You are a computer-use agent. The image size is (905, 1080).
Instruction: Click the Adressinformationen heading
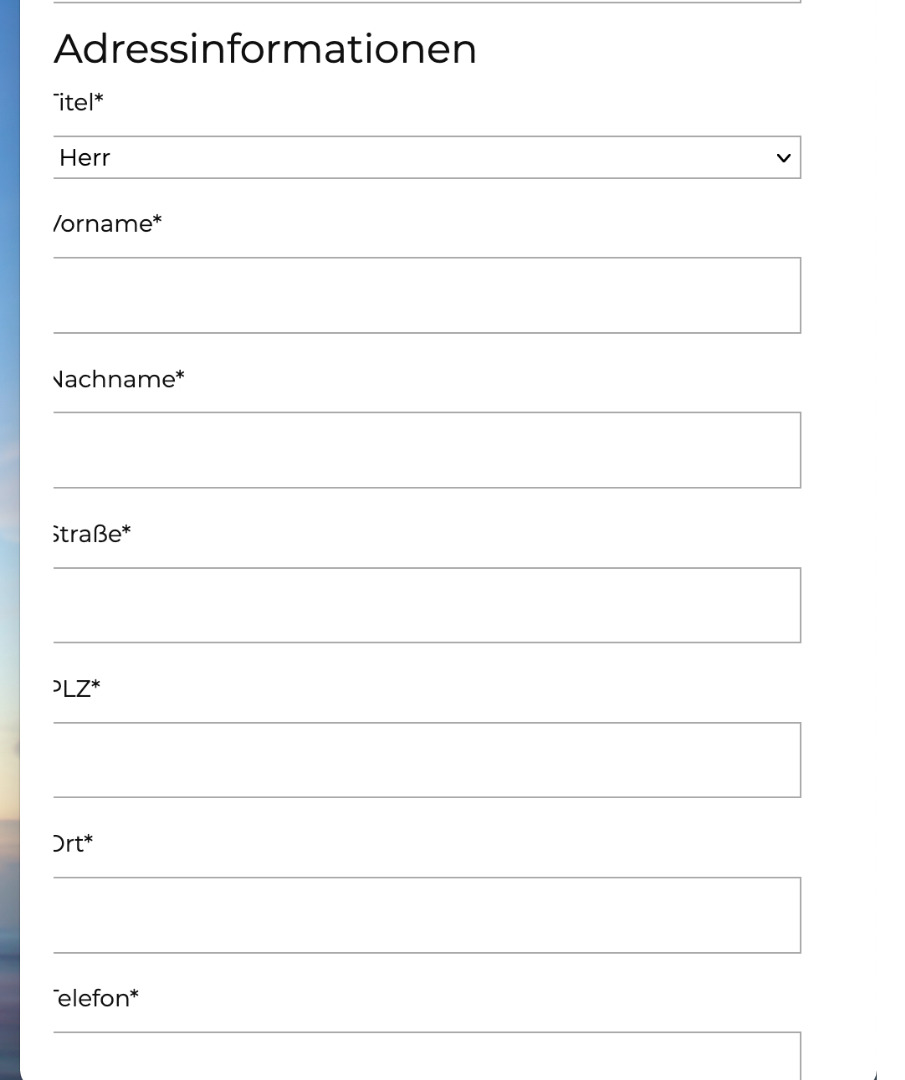tap(265, 49)
